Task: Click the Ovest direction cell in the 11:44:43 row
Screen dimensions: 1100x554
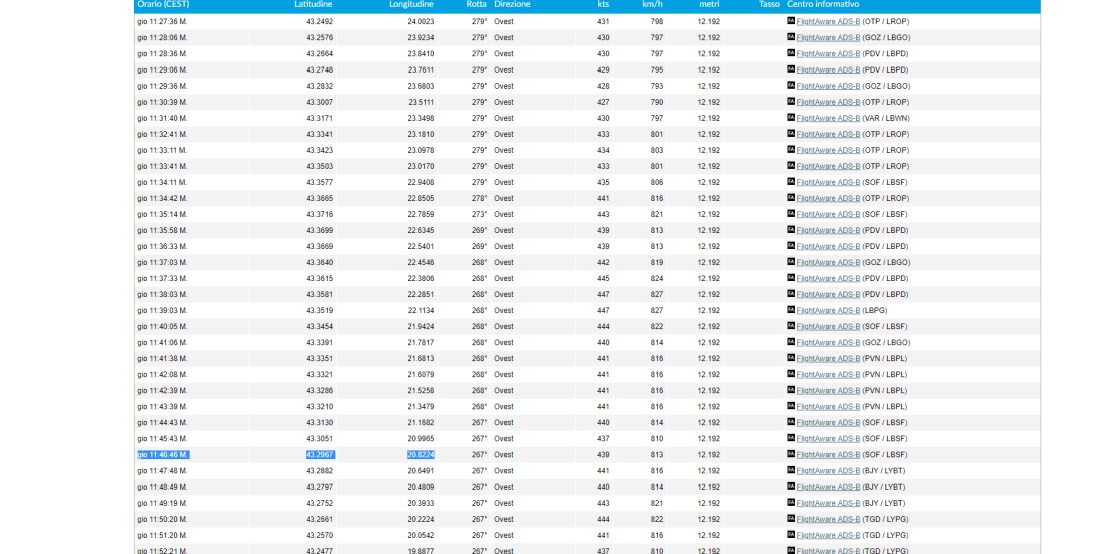Action: pyautogui.click(x=504, y=423)
